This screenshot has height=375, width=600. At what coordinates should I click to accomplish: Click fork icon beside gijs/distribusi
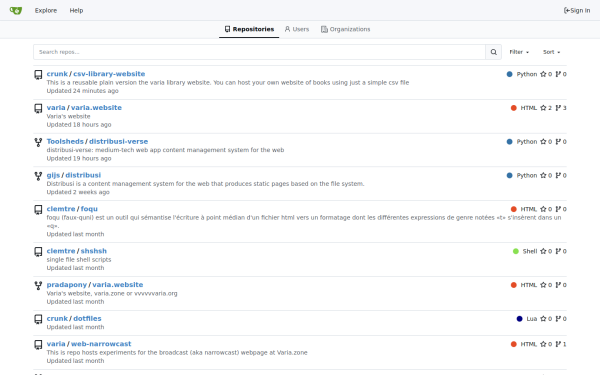[x=38, y=176]
